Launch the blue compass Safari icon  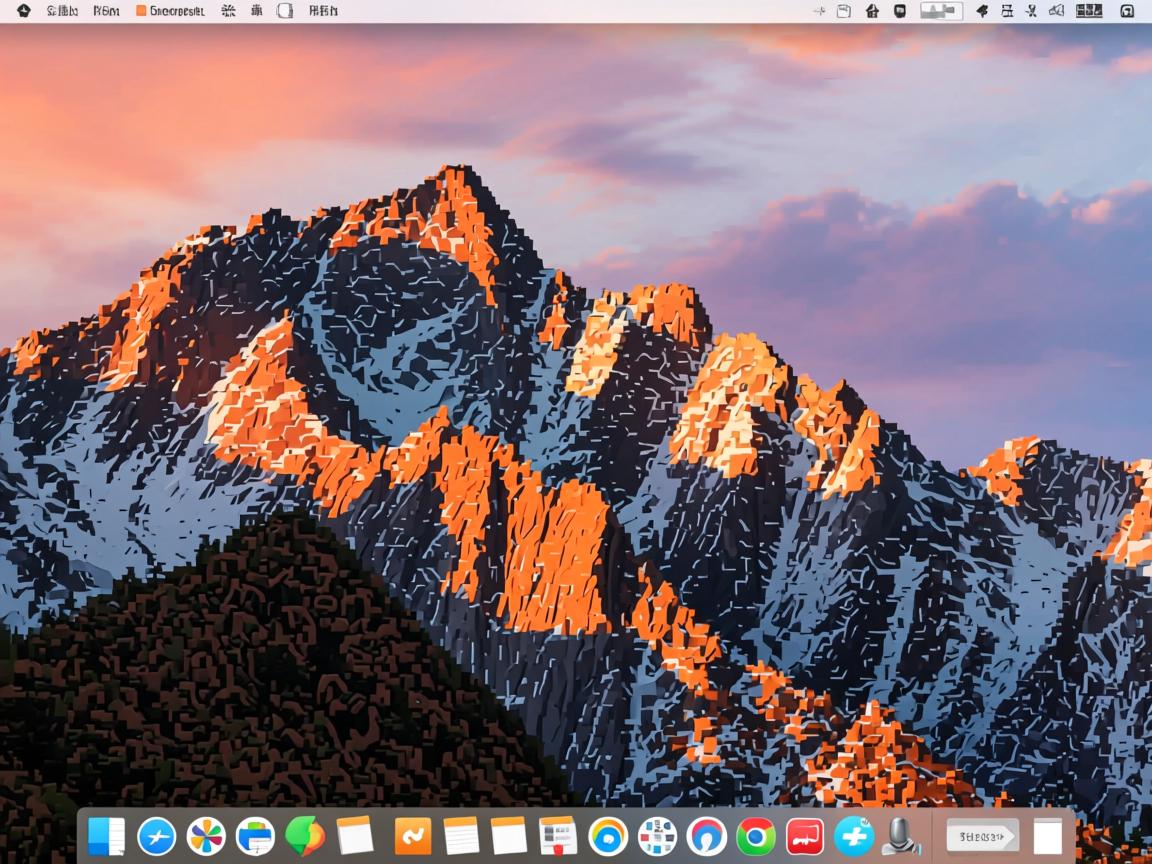[156, 836]
